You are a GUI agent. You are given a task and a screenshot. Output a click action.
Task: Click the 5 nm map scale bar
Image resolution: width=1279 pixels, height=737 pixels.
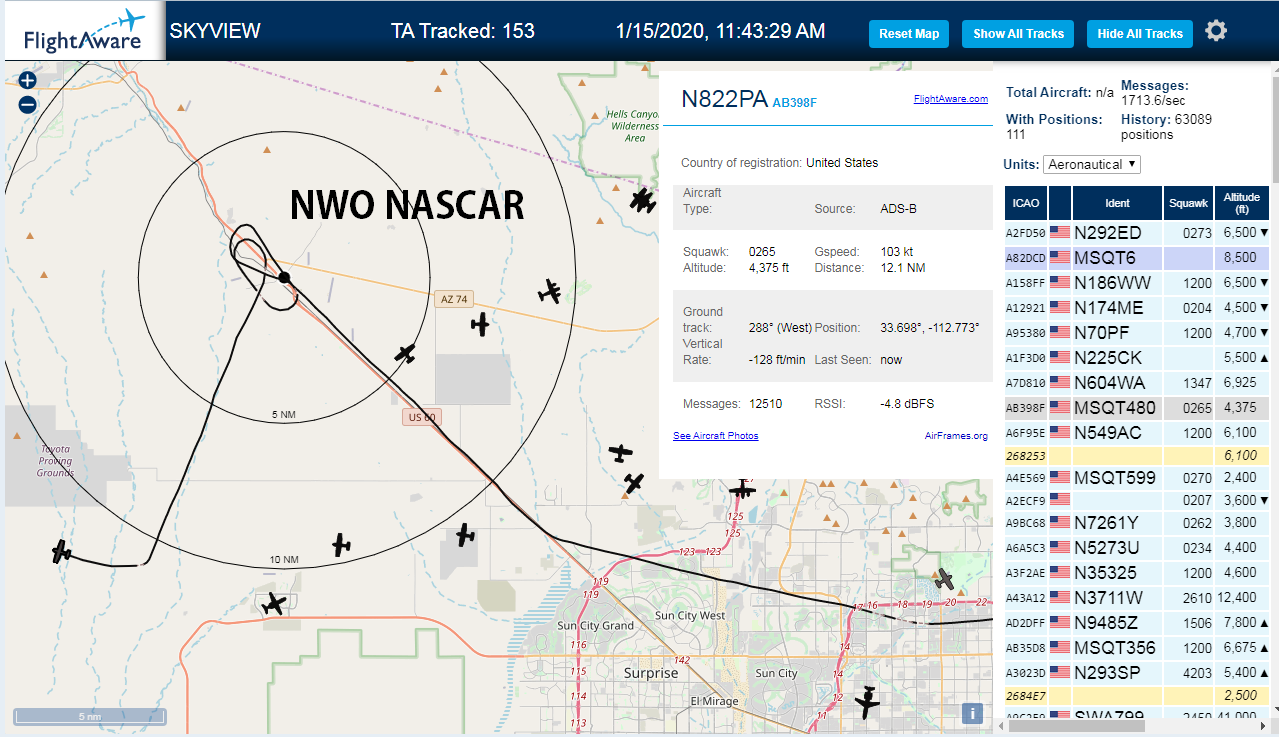[90, 716]
